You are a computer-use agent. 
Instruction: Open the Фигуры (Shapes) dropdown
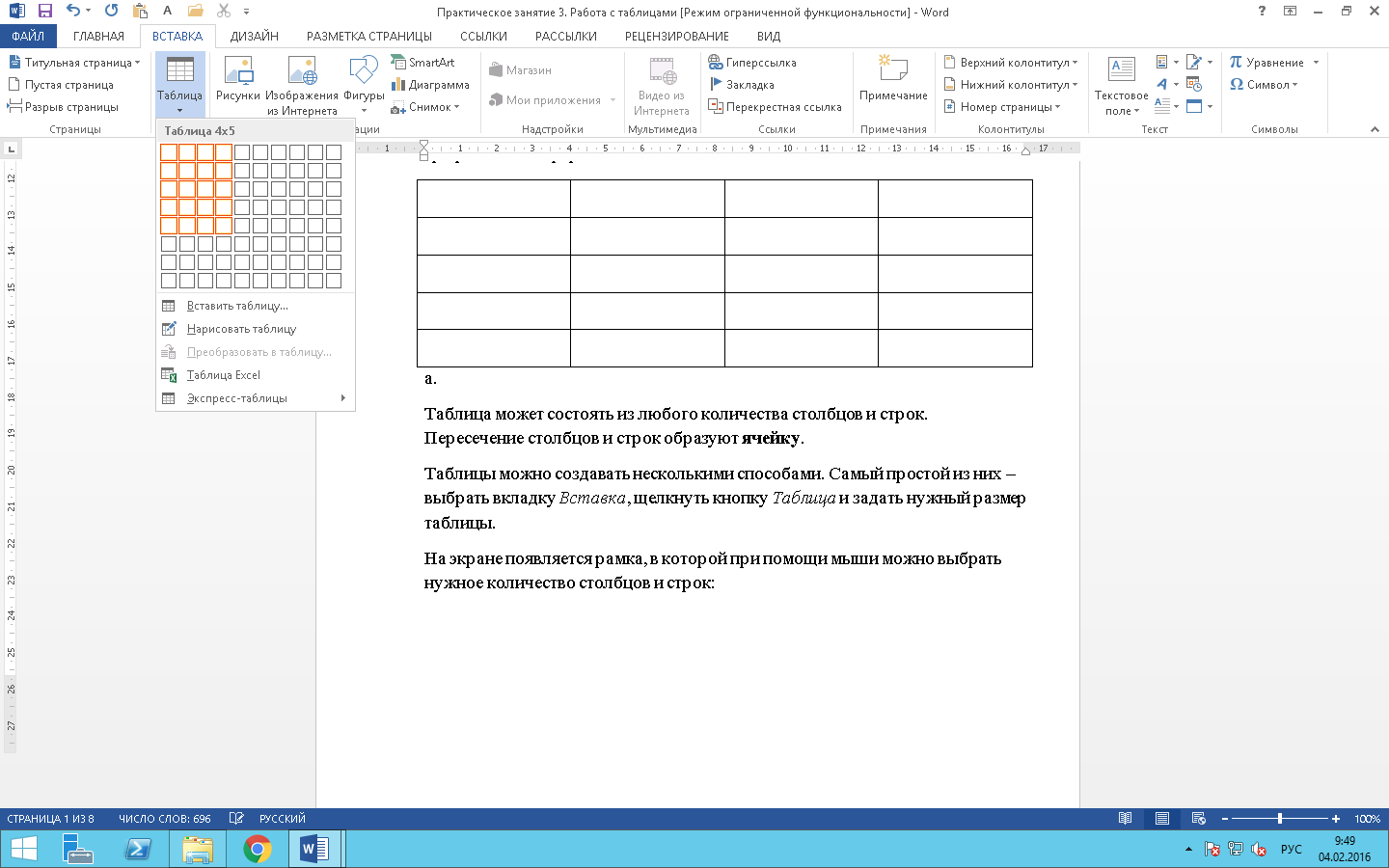point(364,85)
